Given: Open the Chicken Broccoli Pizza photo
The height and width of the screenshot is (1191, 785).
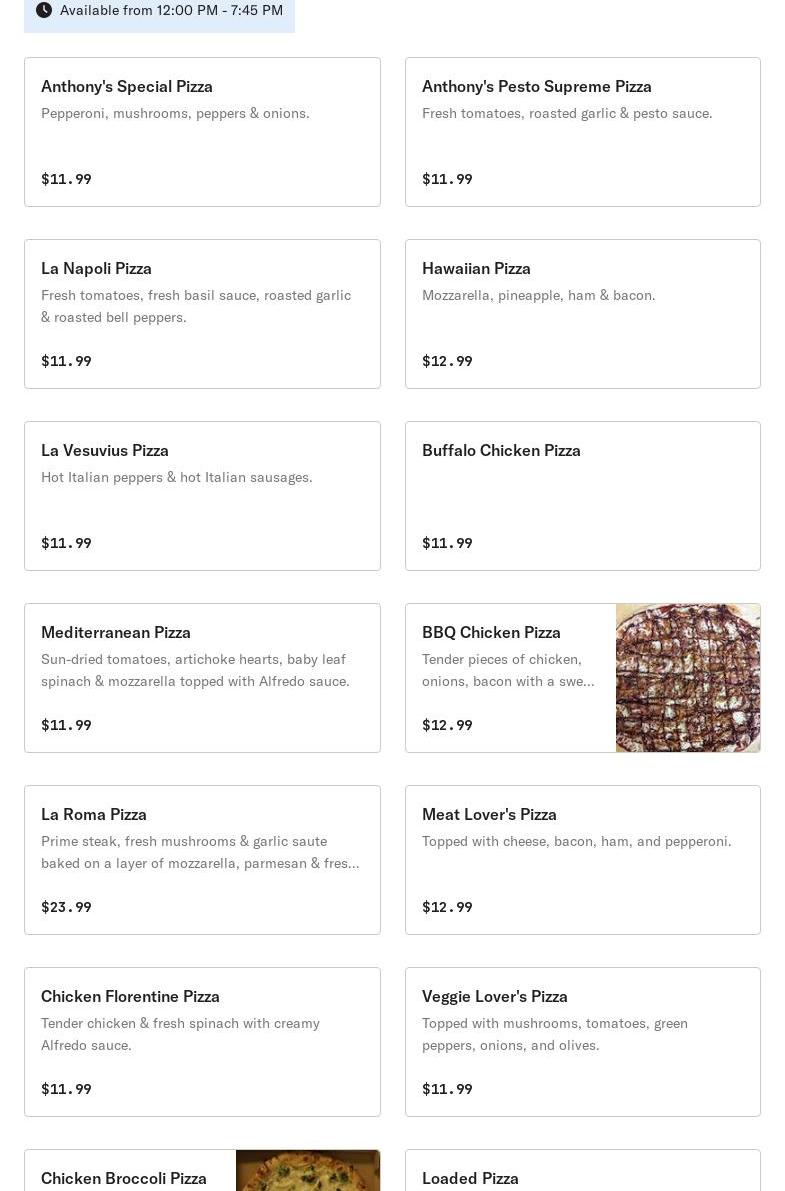Looking at the screenshot, I should pyautogui.click(x=307, y=1171).
